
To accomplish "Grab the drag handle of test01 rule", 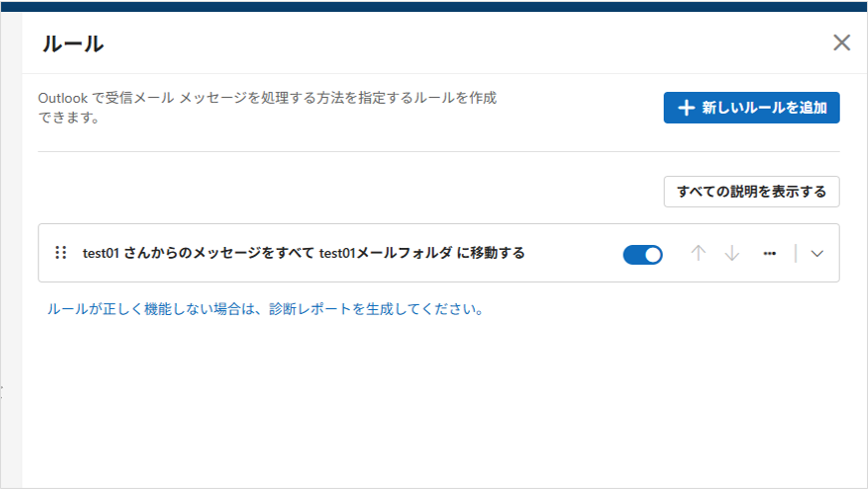I will coord(61,253).
